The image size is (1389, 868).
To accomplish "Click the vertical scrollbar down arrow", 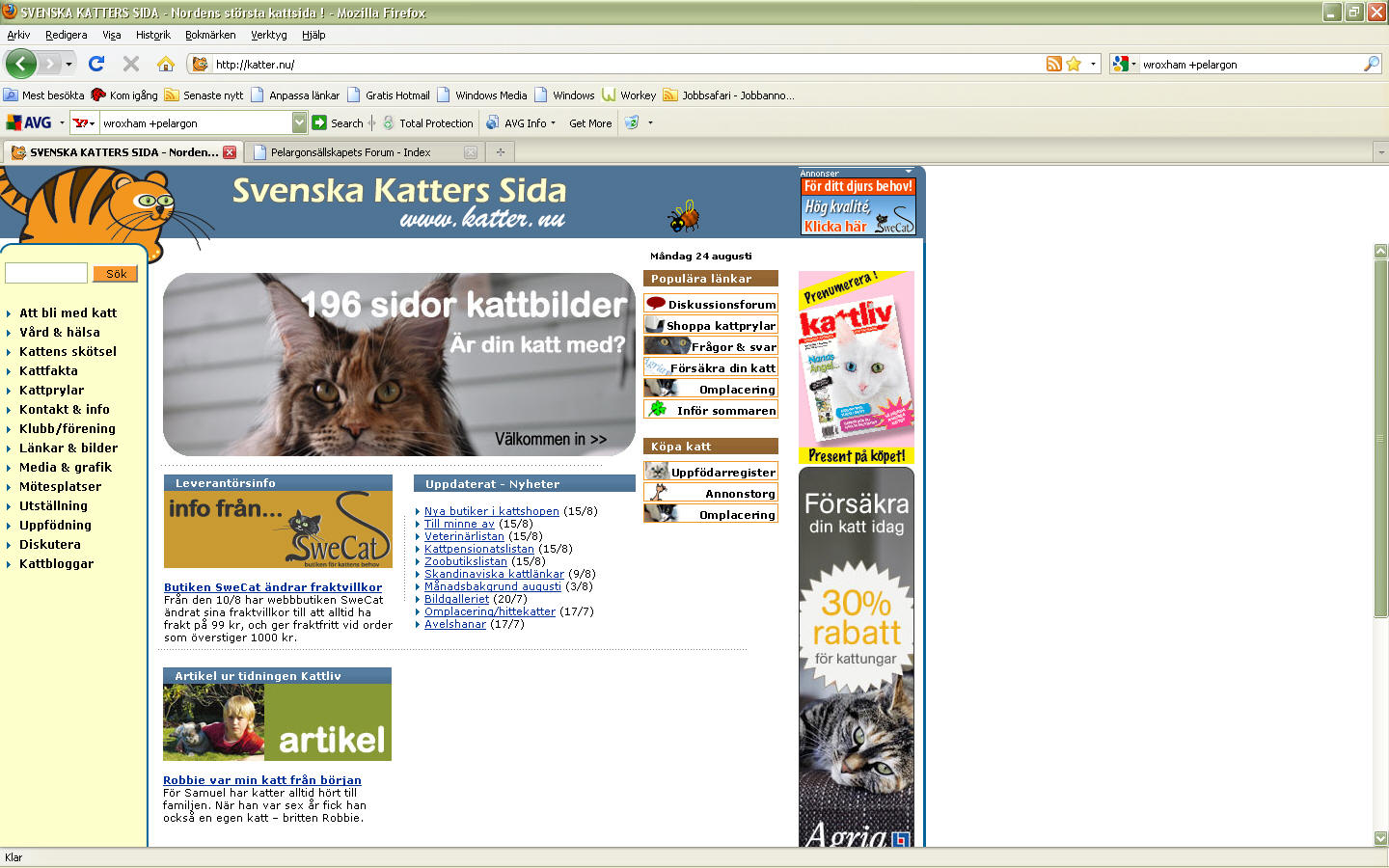I will [1380, 838].
